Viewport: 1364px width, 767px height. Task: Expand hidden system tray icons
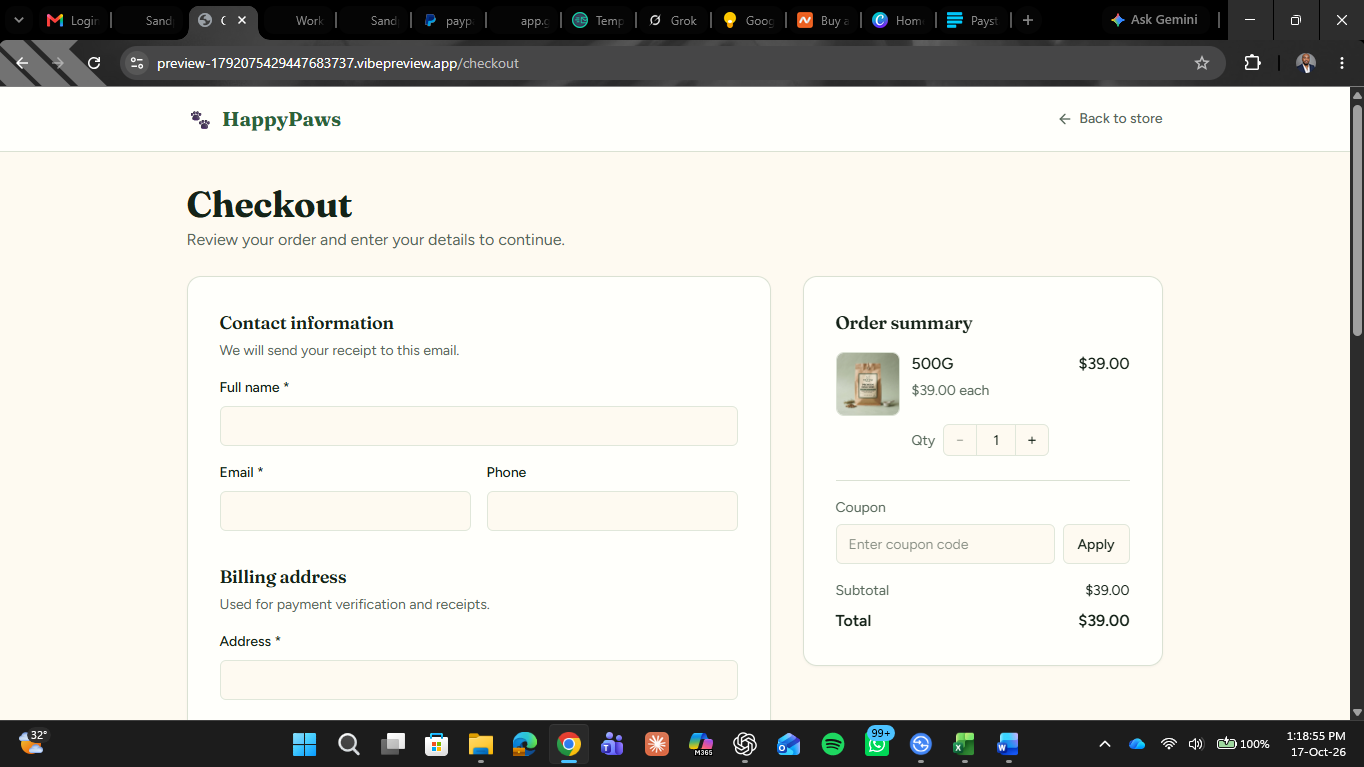[x=1105, y=744]
